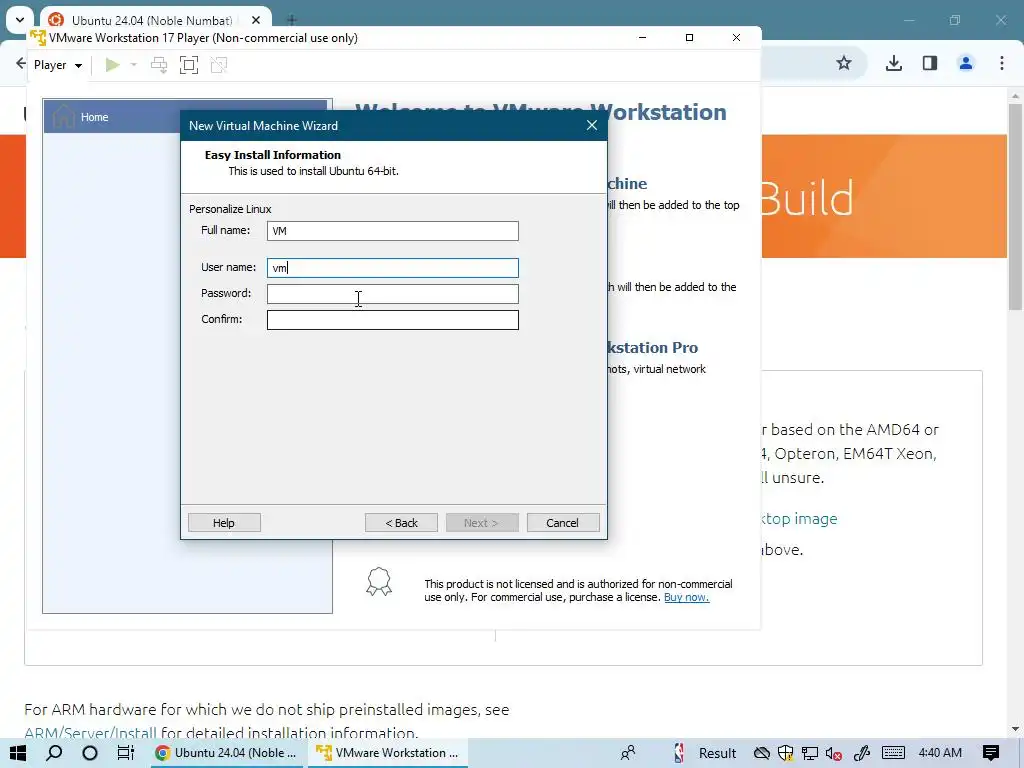Click the Help button in wizard
This screenshot has width=1024, height=768.
[224, 522]
